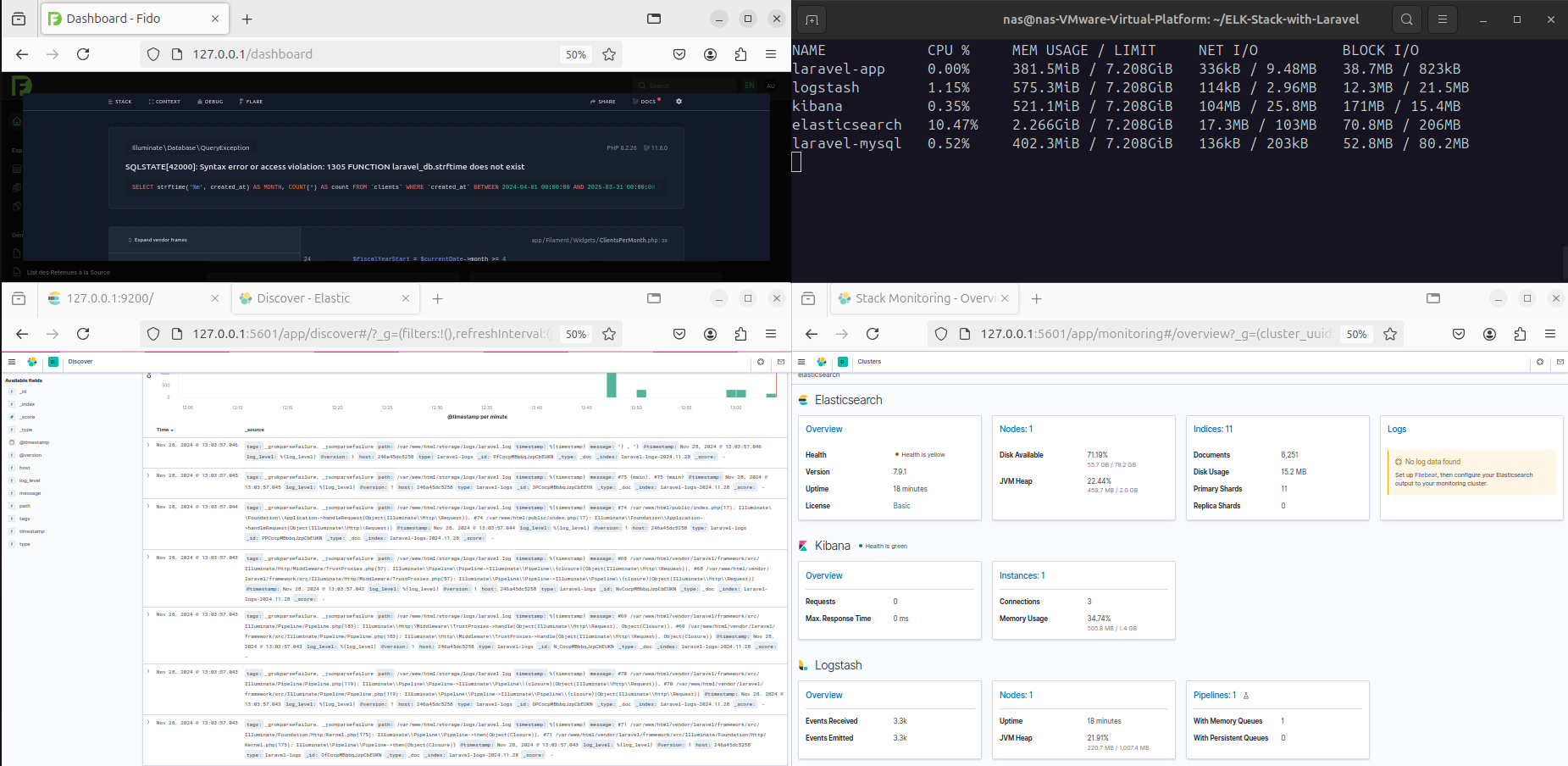Open the Logstash Pipelines: 1 link
Image resolution: width=1568 pixels, height=766 pixels.
[x=1215, y=696]
